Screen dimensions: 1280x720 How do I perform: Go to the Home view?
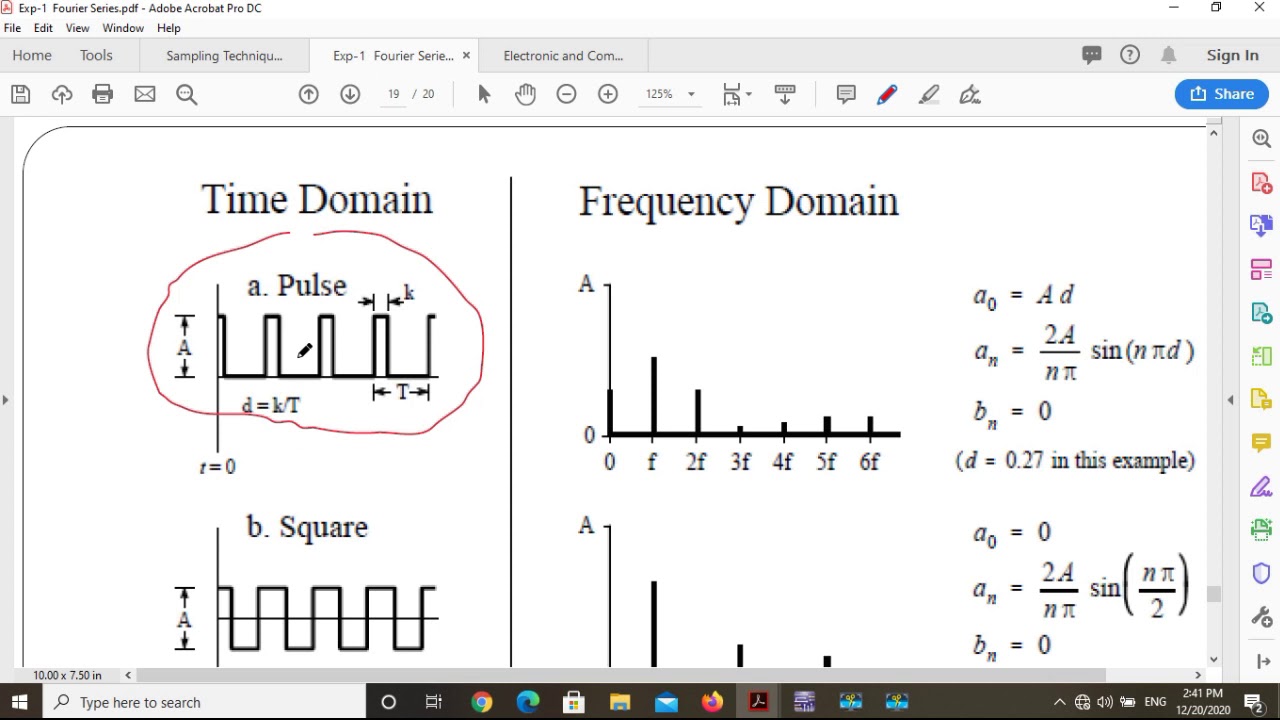(x=32, y=55)
